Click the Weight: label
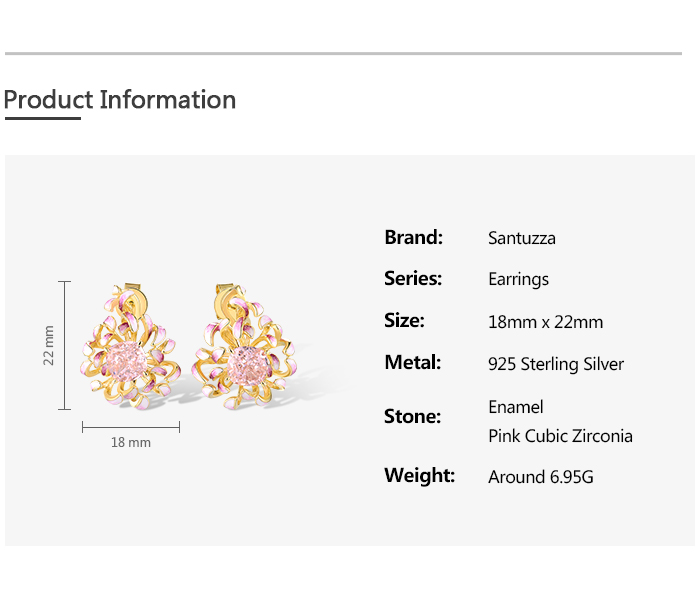Screen dimensions: 700x596 [x=419, y=475]
